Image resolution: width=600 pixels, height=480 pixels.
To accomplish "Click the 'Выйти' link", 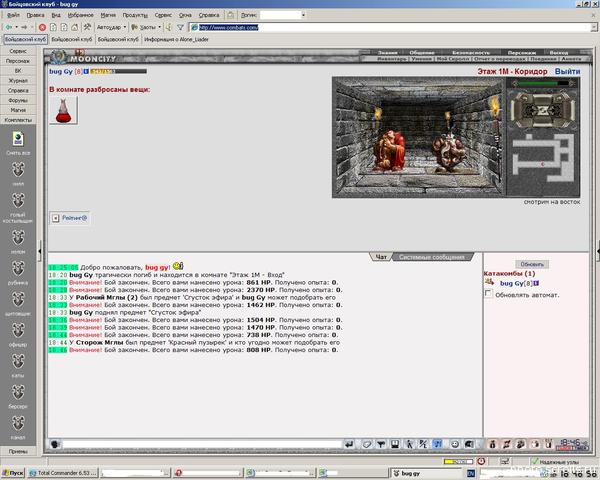I will (x=567, y=72).
